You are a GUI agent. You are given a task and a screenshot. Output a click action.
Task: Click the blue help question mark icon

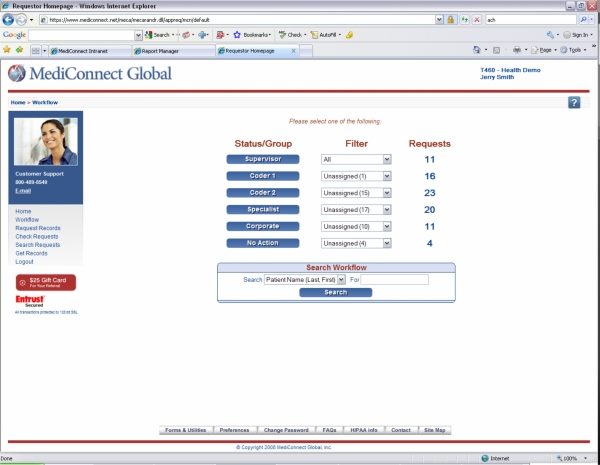tap(574, 102)
